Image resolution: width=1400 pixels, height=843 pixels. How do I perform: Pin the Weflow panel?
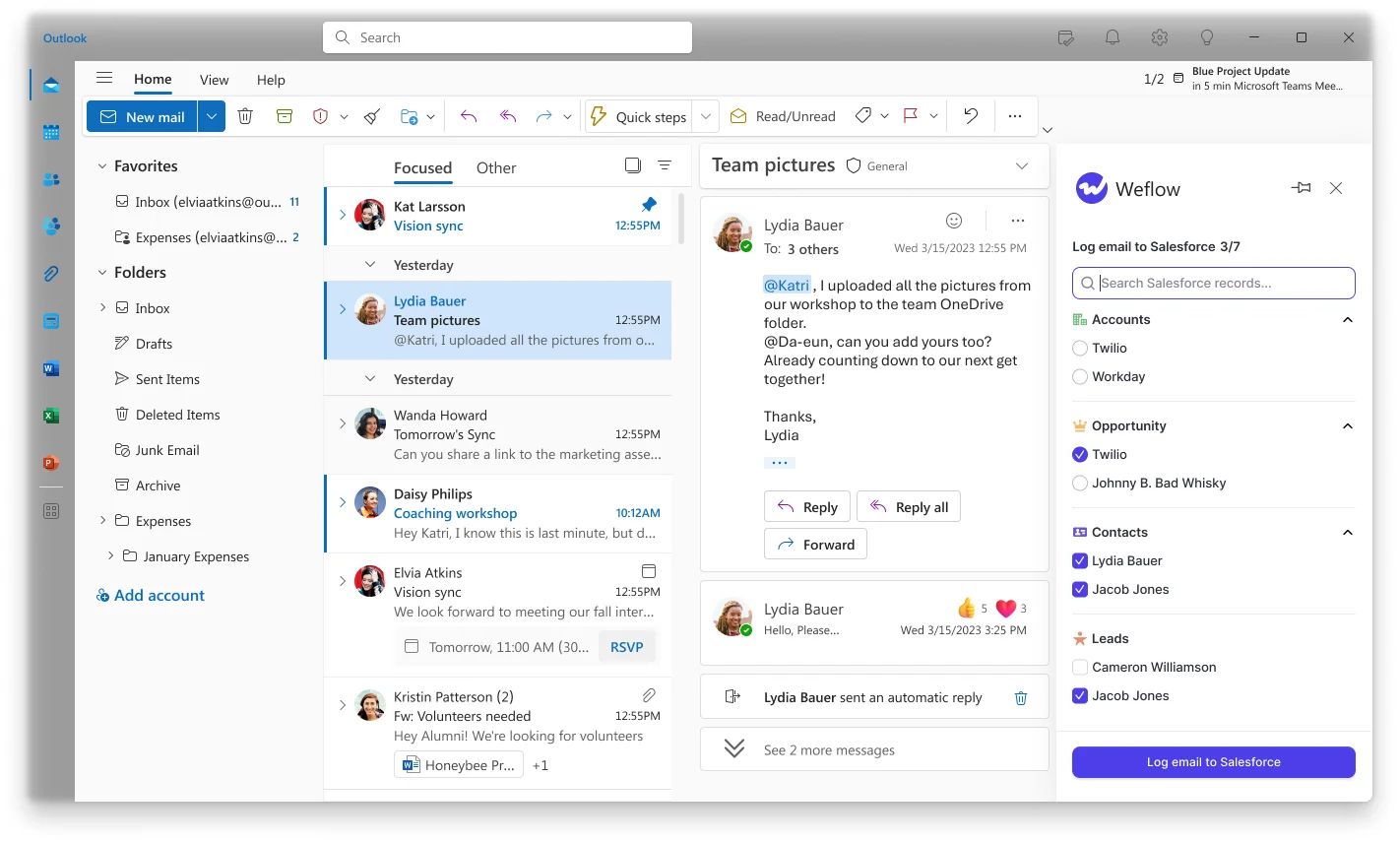[1302, 188]
